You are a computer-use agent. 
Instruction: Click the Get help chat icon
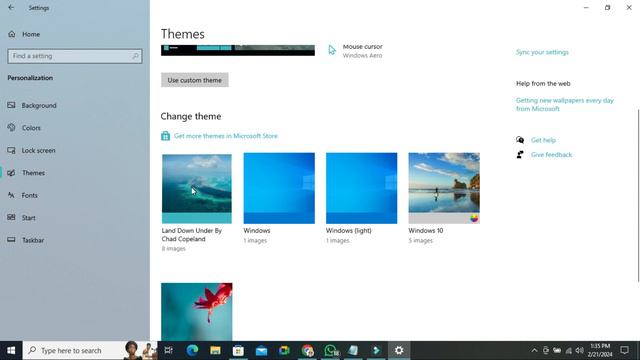tap(520, 140)
